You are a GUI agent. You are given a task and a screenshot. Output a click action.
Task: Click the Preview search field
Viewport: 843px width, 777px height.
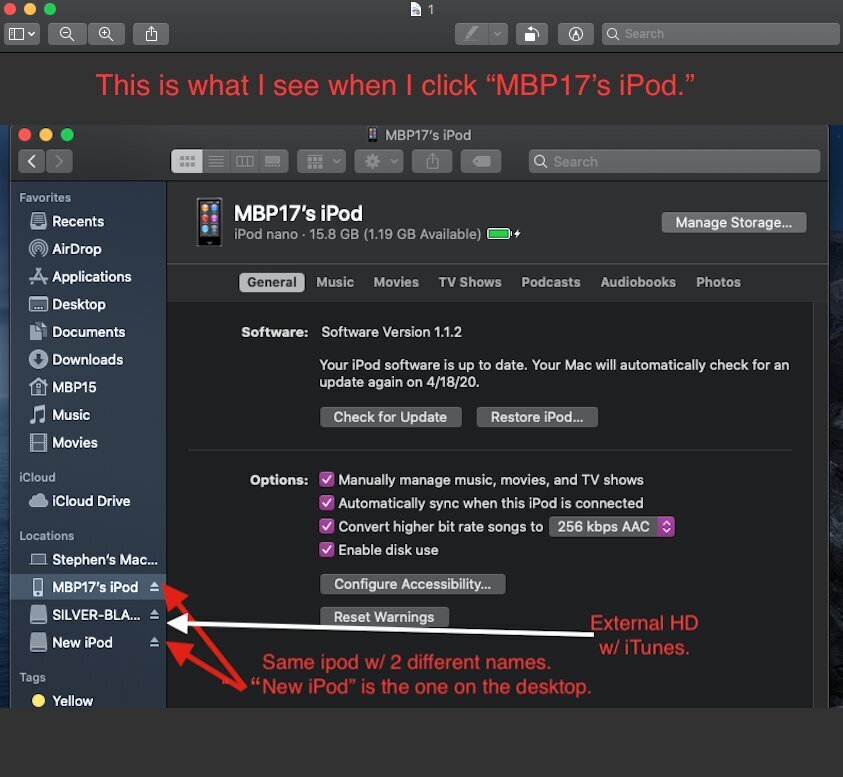click(x=720, y=34)
